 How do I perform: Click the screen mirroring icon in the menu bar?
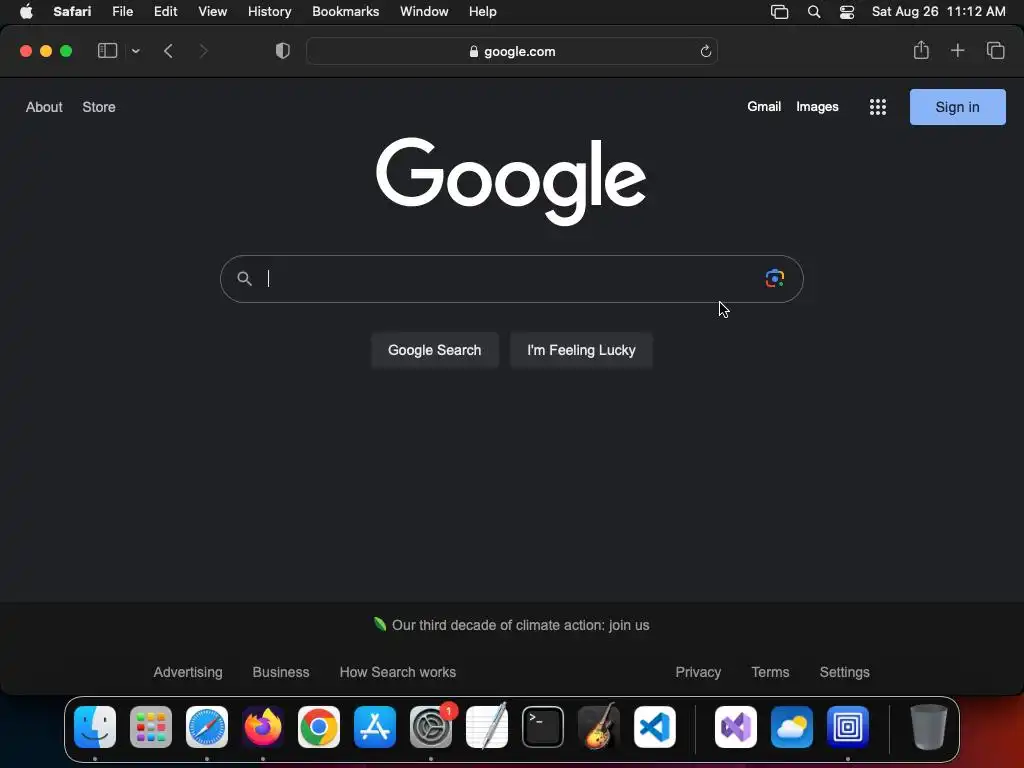coord(780,12)
